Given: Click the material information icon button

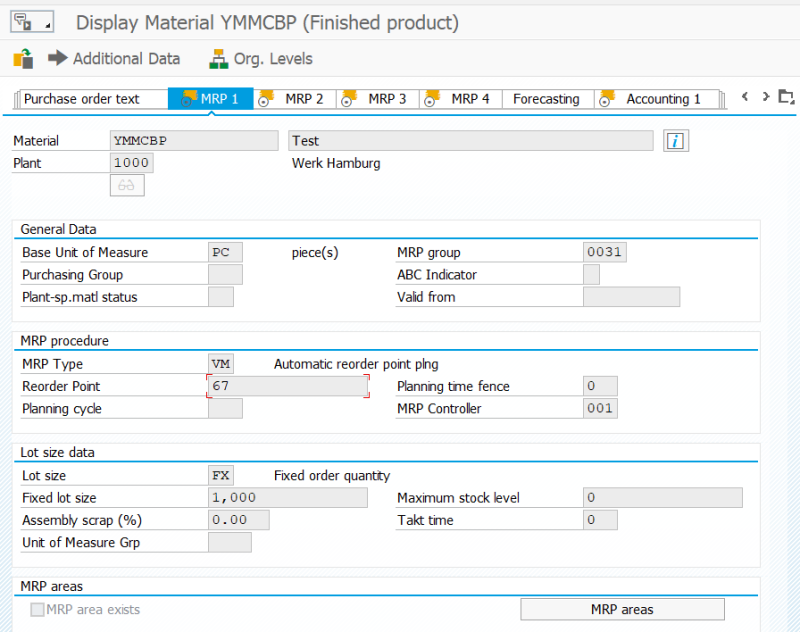Looking at the screenshot, I should (x=676, y=141).
